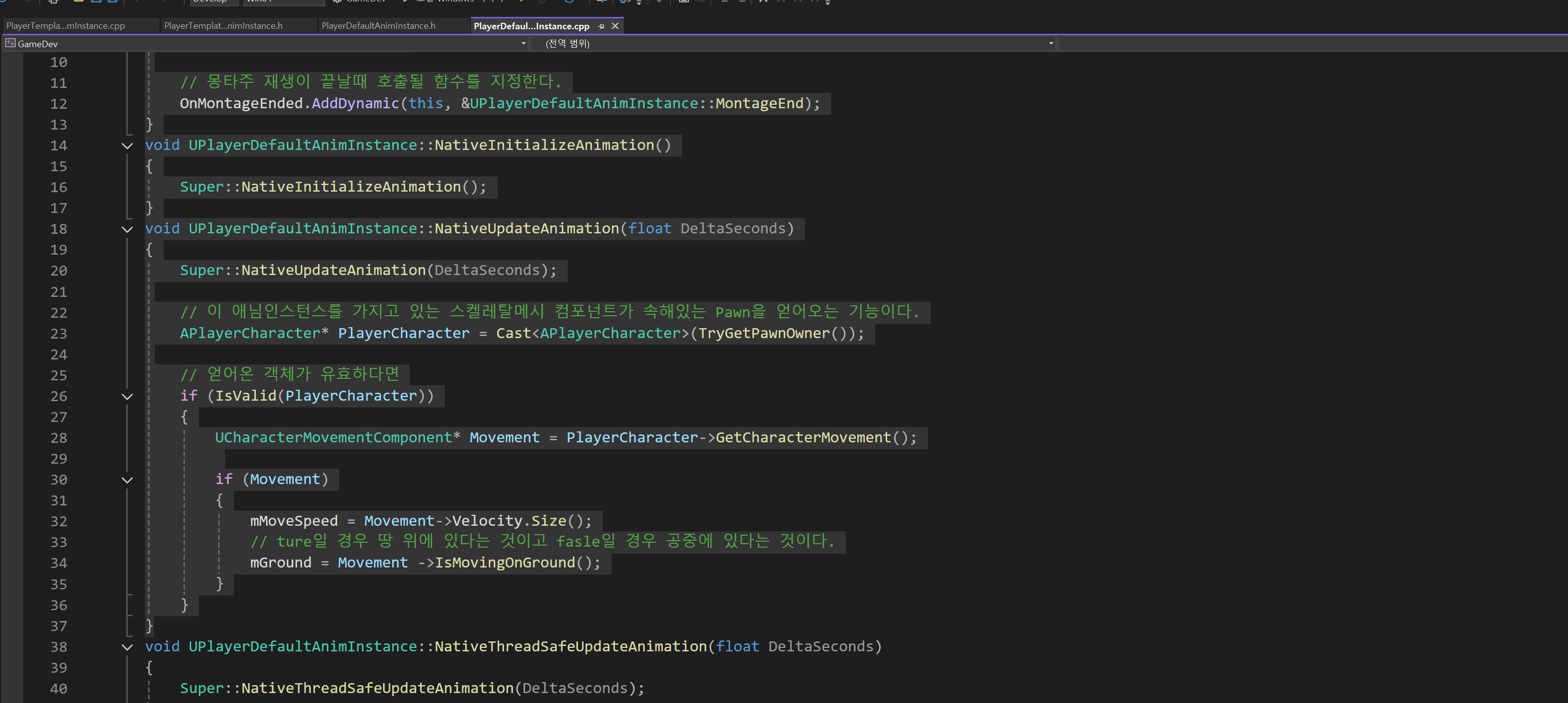The height and width of the screenshot is (703, 1568).
Task: Switch to the PlayerTemplat...nimInstance.h tab
Action: point(224,26)
